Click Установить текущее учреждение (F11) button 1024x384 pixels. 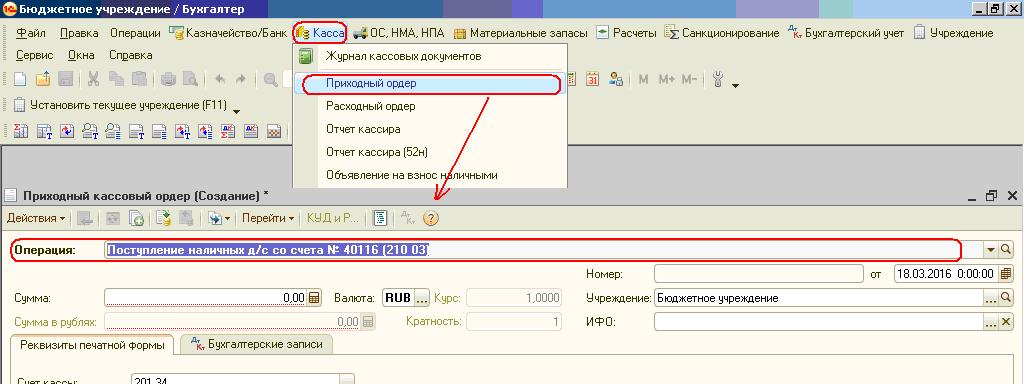tap(121, 104)
